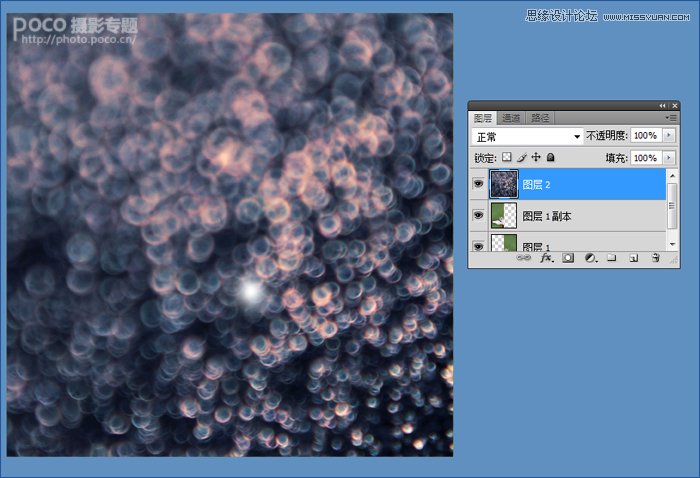Delete layer with the trash icon
The width and height of the screenshot is (700, 478).
pyautogui.click(x=655, y=258)
